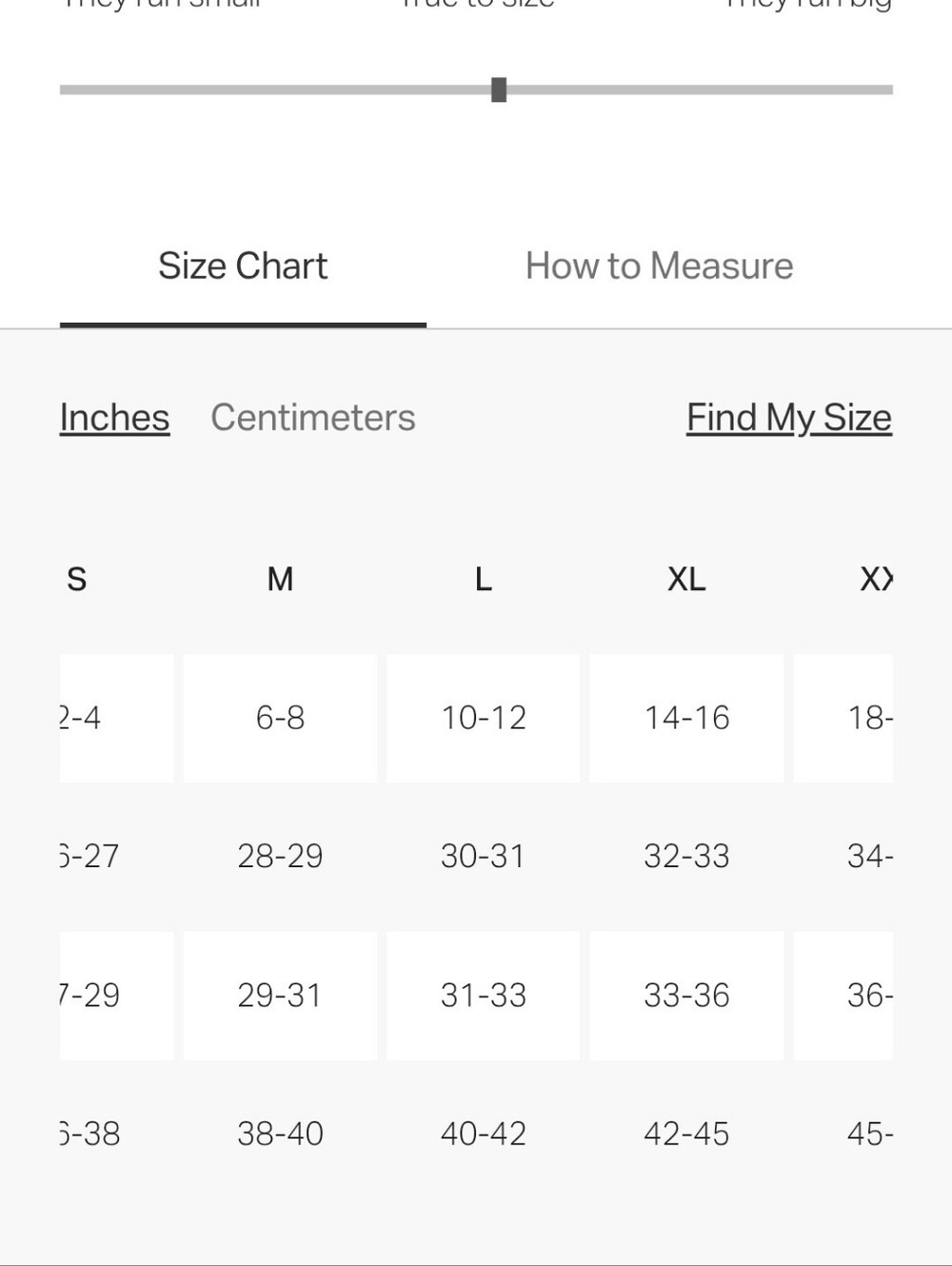Click the 32-33 measurement cell
This screenshot has width=952, height=1266.
686,856
